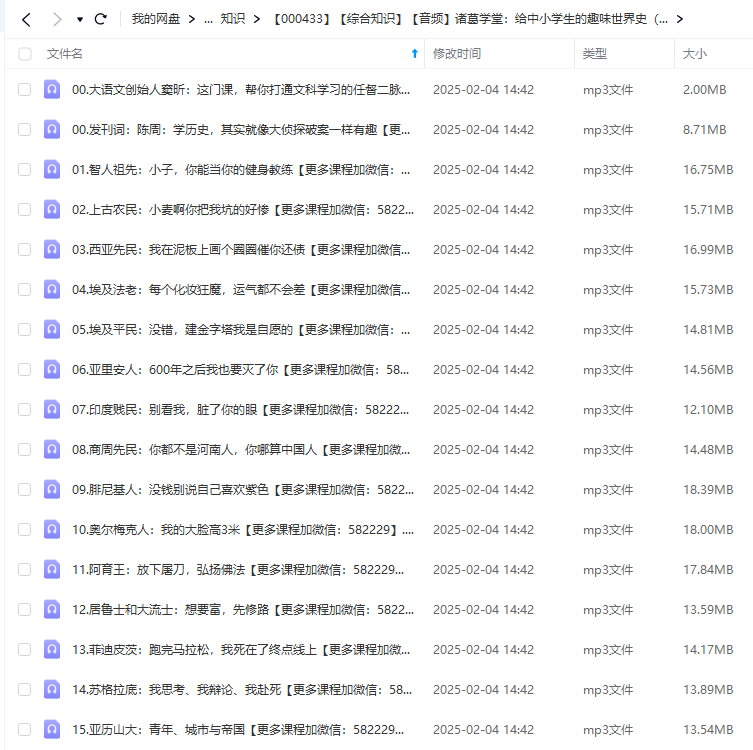Open file 01.智人祖先：小子，你能当你的健身教练
Image resolution: width=753 pixels, height=750 pixels.
tap(241, 169)
